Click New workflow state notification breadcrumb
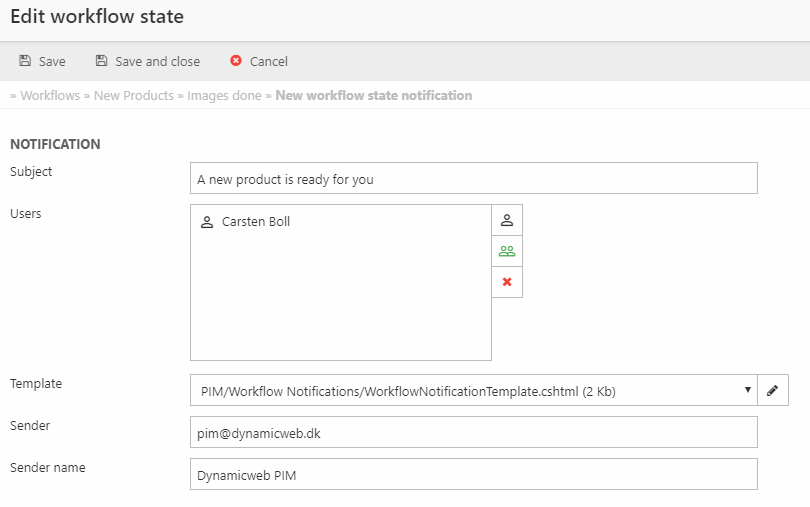The image size is (810, 507). point(373,96)
